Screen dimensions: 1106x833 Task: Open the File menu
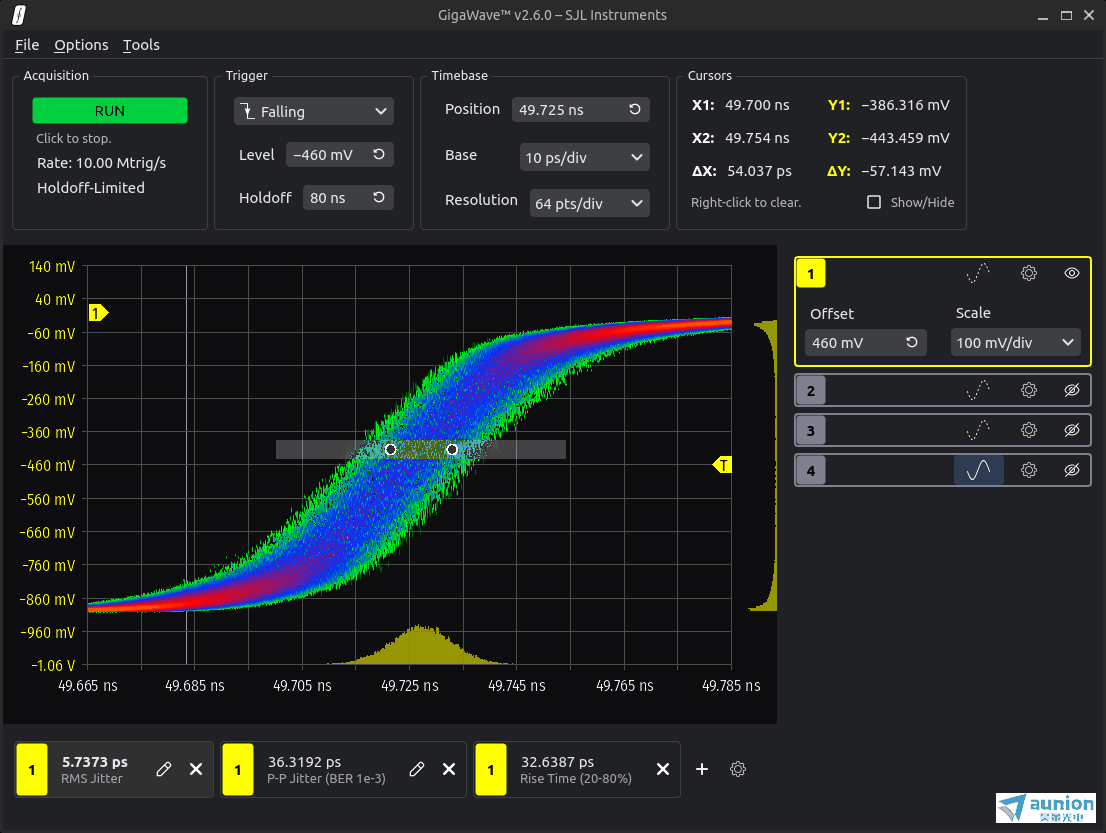pyautogui.click(x=27, y=45)
